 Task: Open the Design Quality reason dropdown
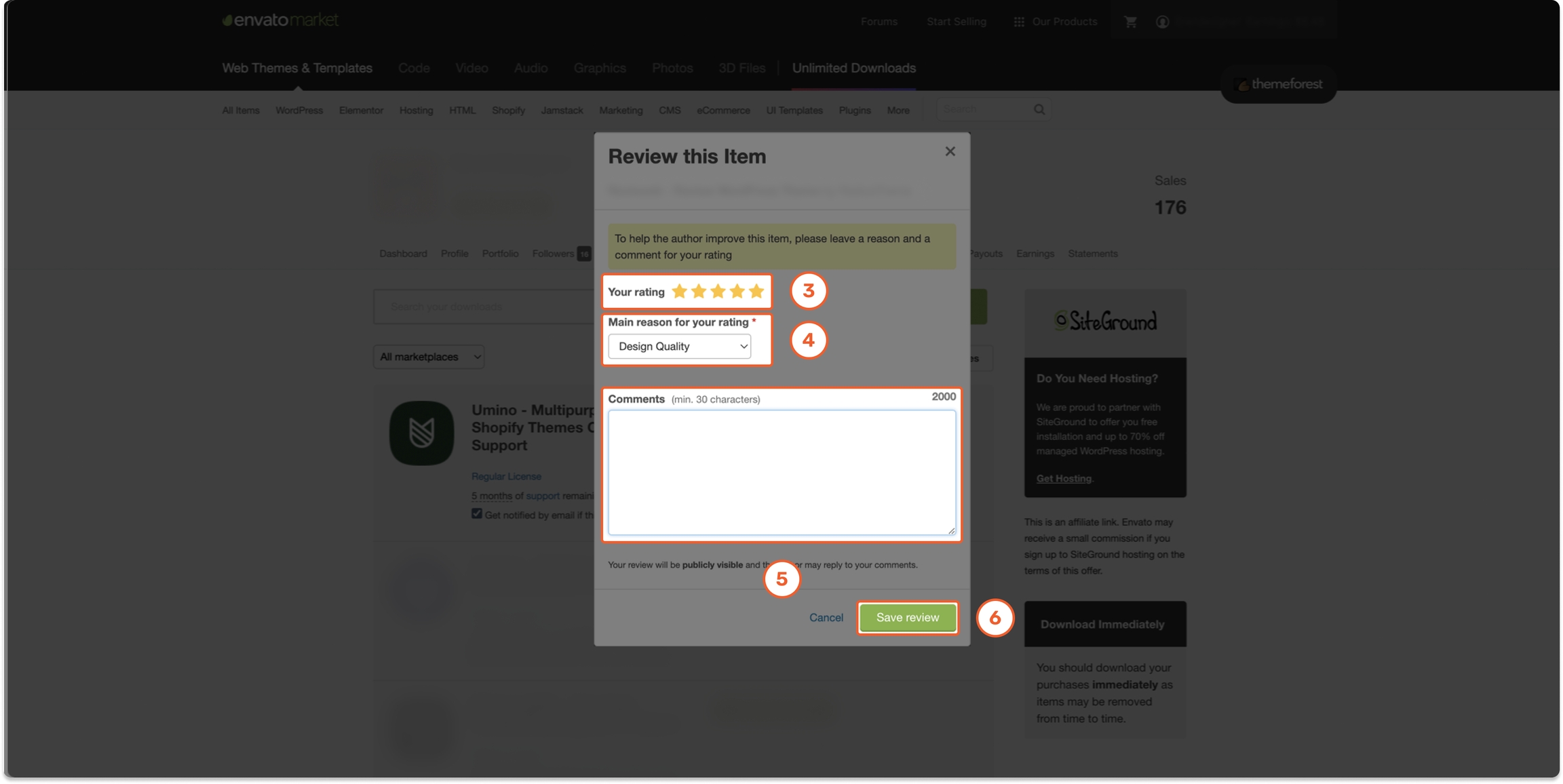[x=679, y=347]
